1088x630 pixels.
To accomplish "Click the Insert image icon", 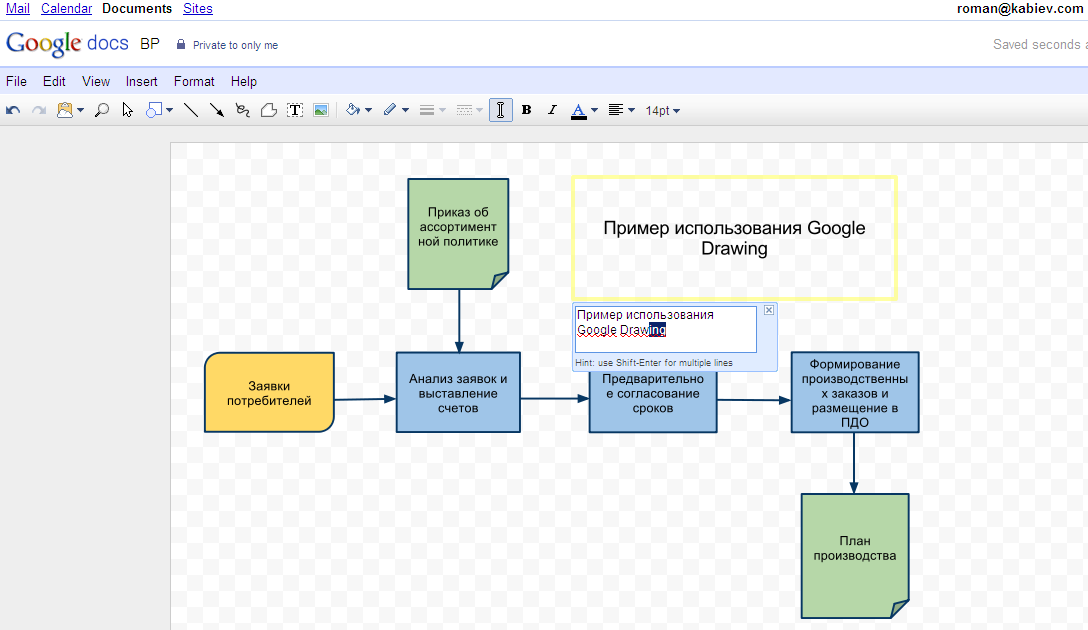I will (321, 110).
